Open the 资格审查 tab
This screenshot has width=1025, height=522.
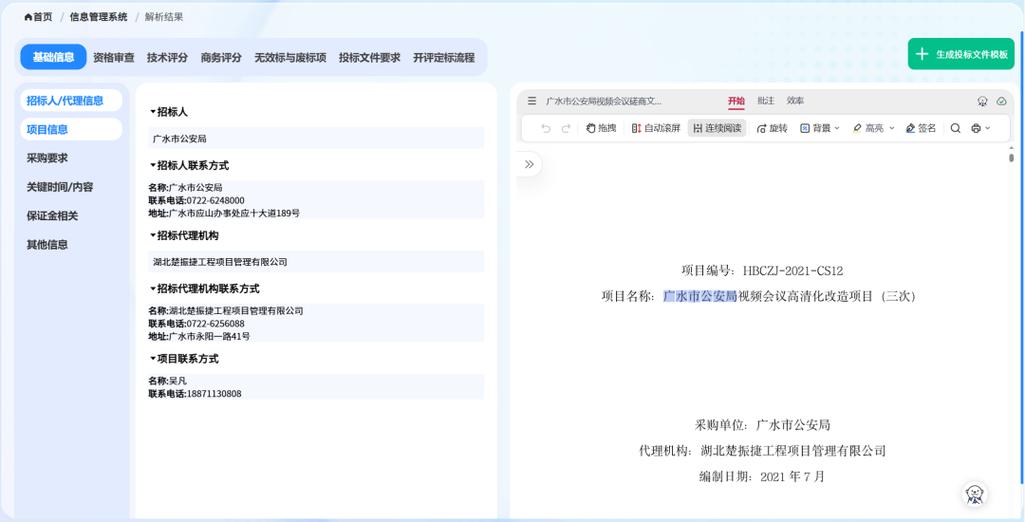[x=114, y=57]
